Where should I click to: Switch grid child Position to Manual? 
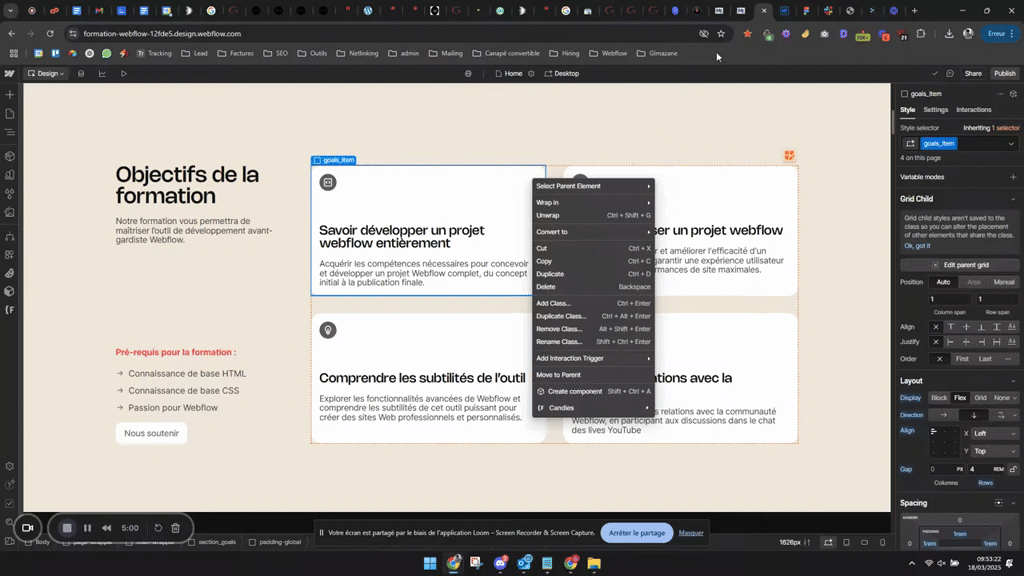(x=1004, y=282)
